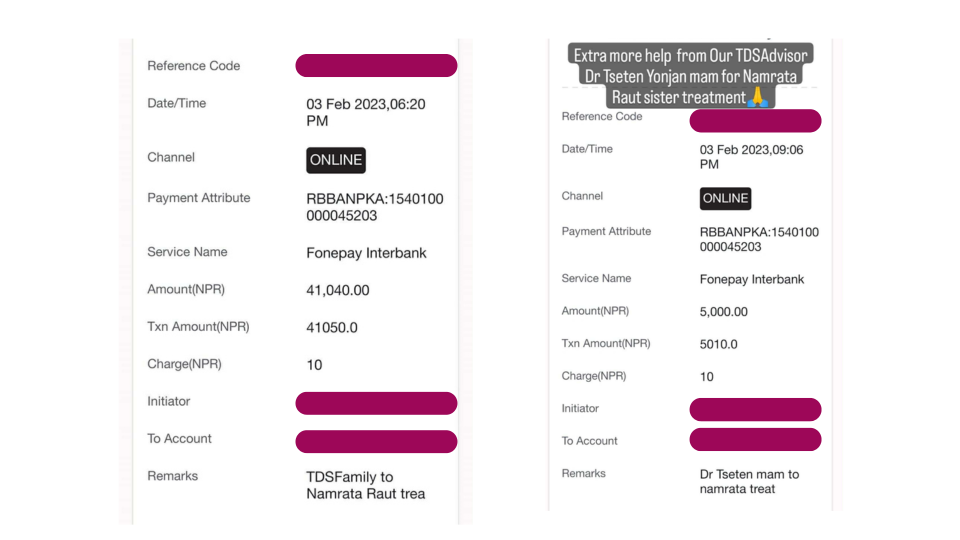Viewport: 960px width, 540px height.
Task: Click the ONLINE badge in right receipt
Action: 725,198
